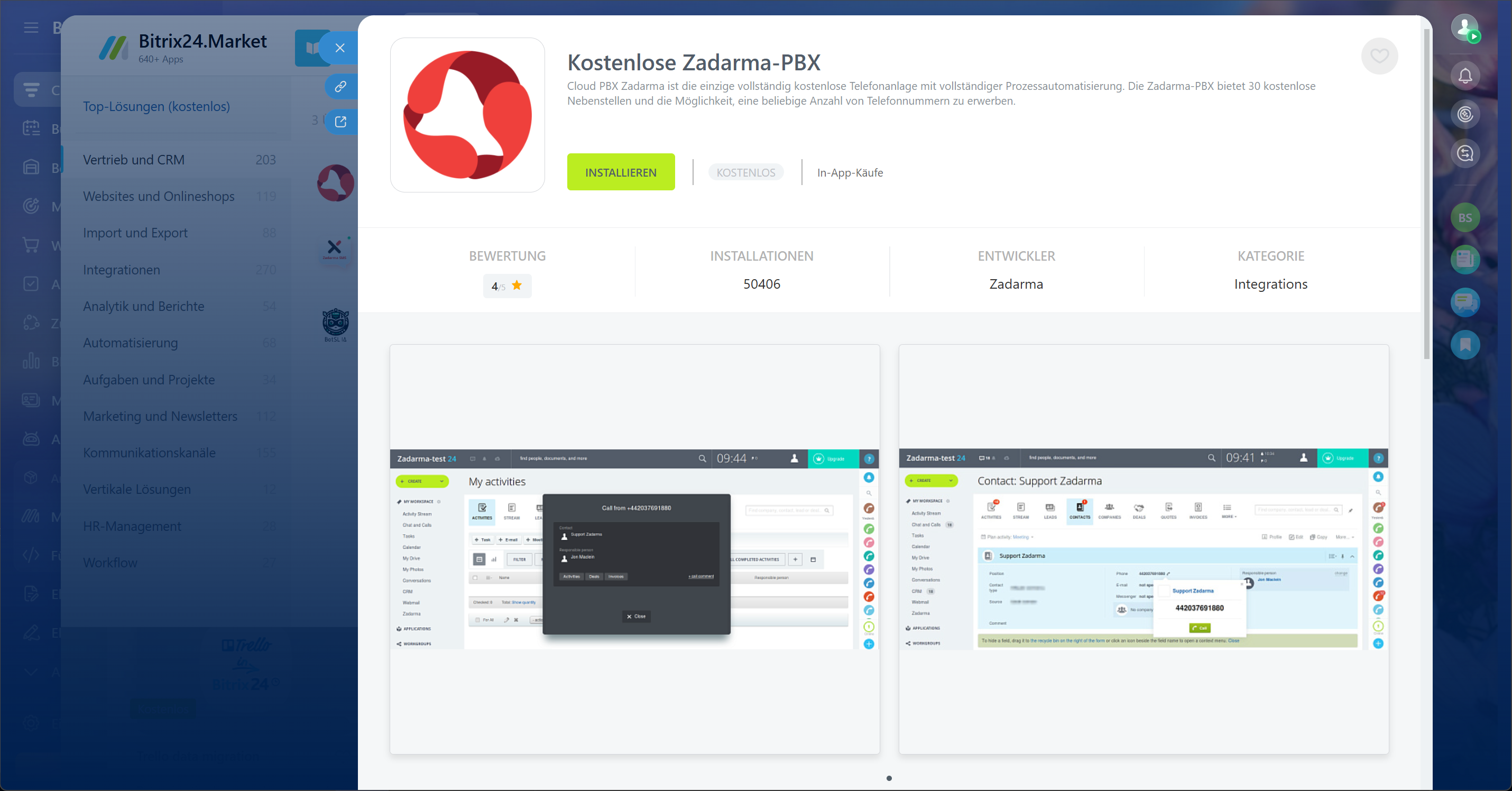1512x791 pixels.
Task: Click the green INSTALLIEREN button
Action: (621, 172)
